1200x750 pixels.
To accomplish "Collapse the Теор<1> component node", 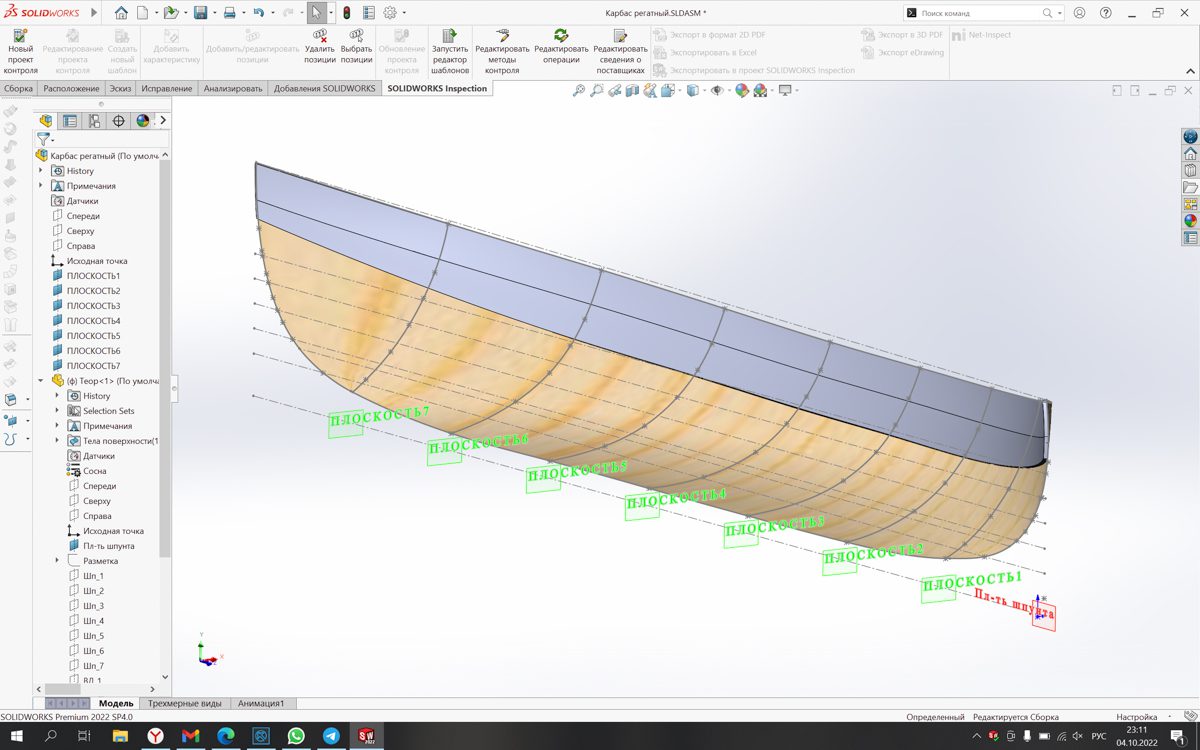I will pos(41,381).
